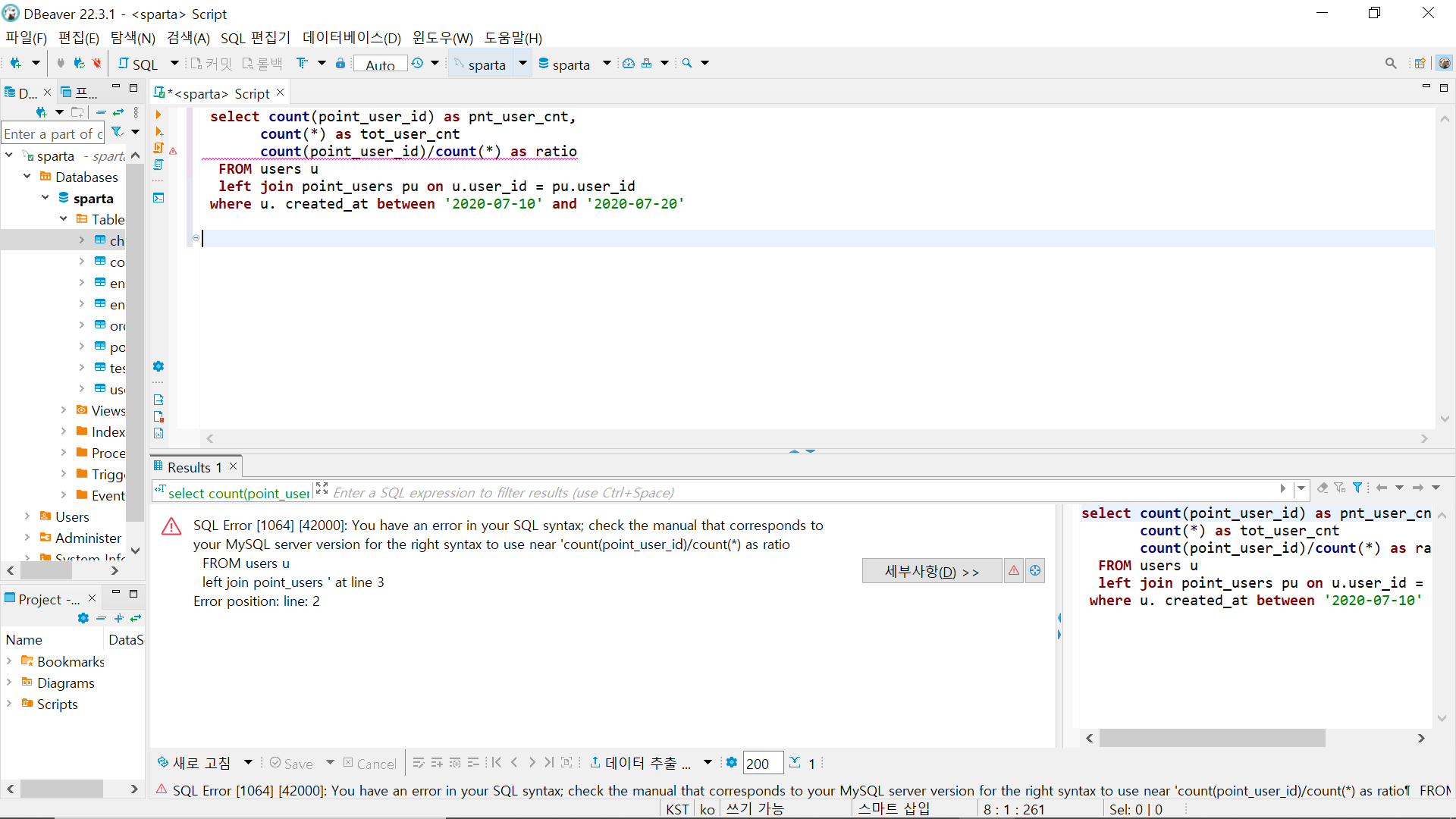The width and height of the screenshot is (1456, 819).
Task: Open the perspective switcher icon
Action: point(1420,64)
